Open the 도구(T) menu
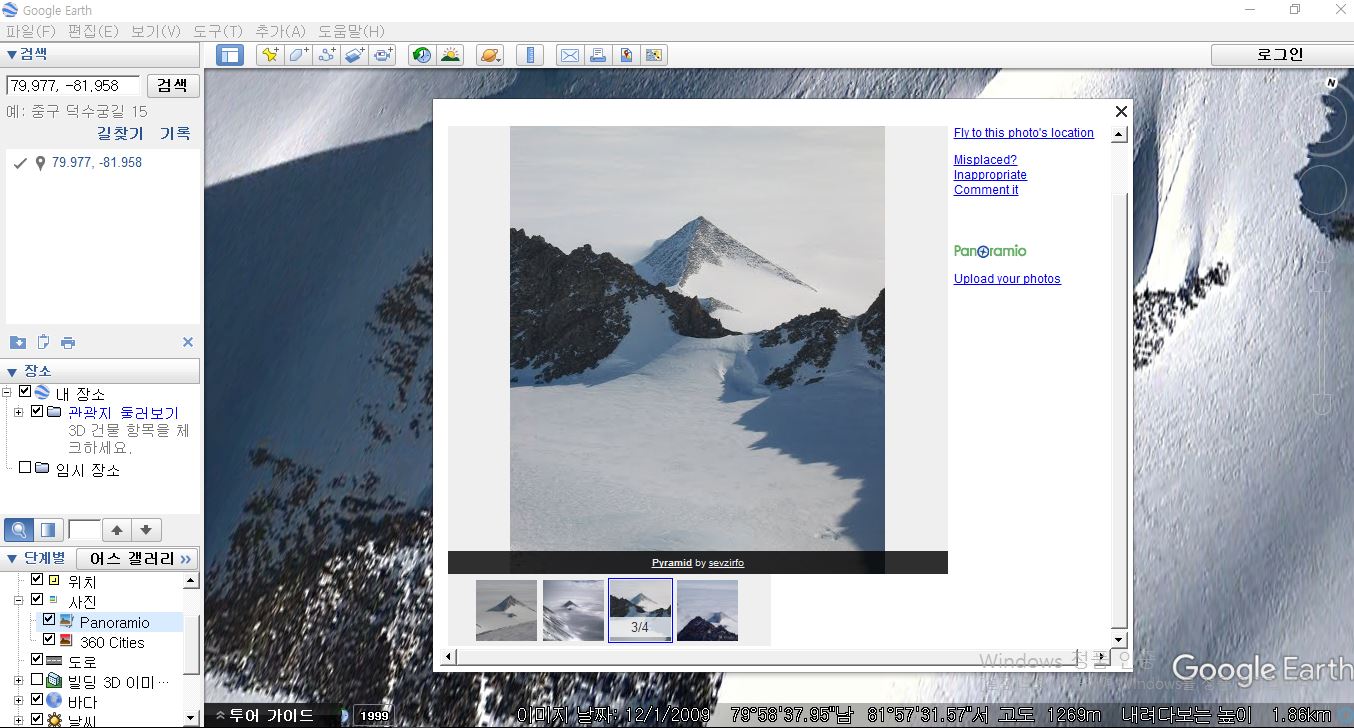This screenshot has height=728, width=1354. tap(218, 31)
